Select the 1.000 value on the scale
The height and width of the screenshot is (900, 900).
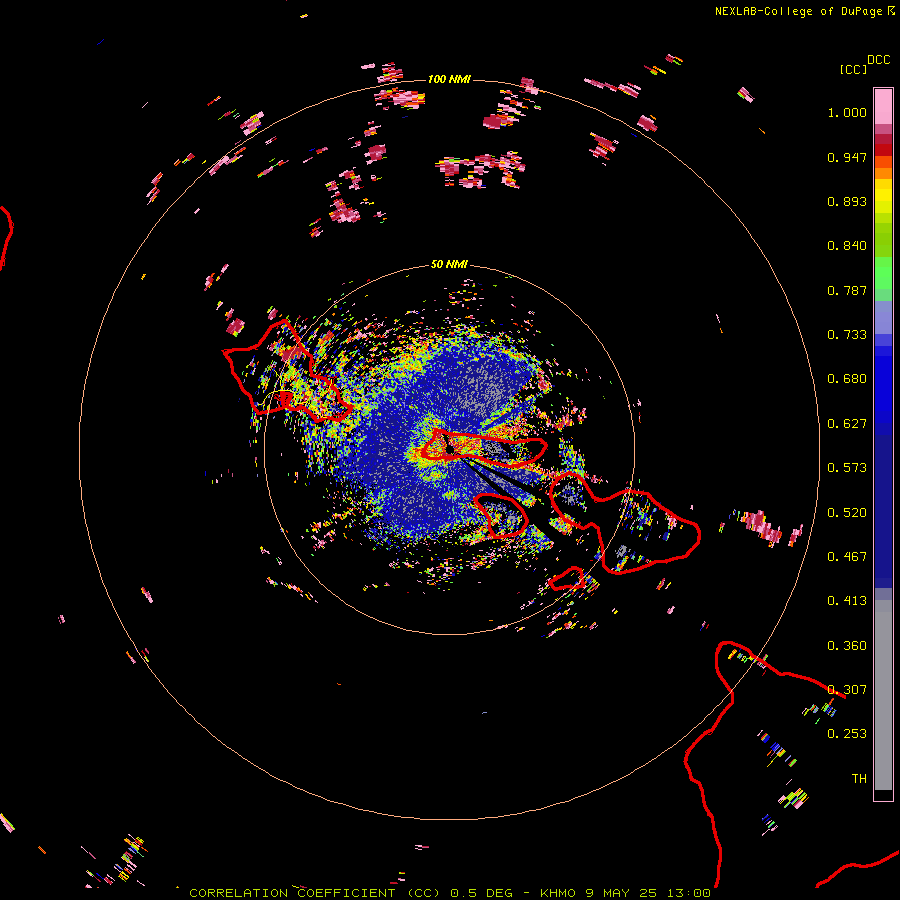847,112
